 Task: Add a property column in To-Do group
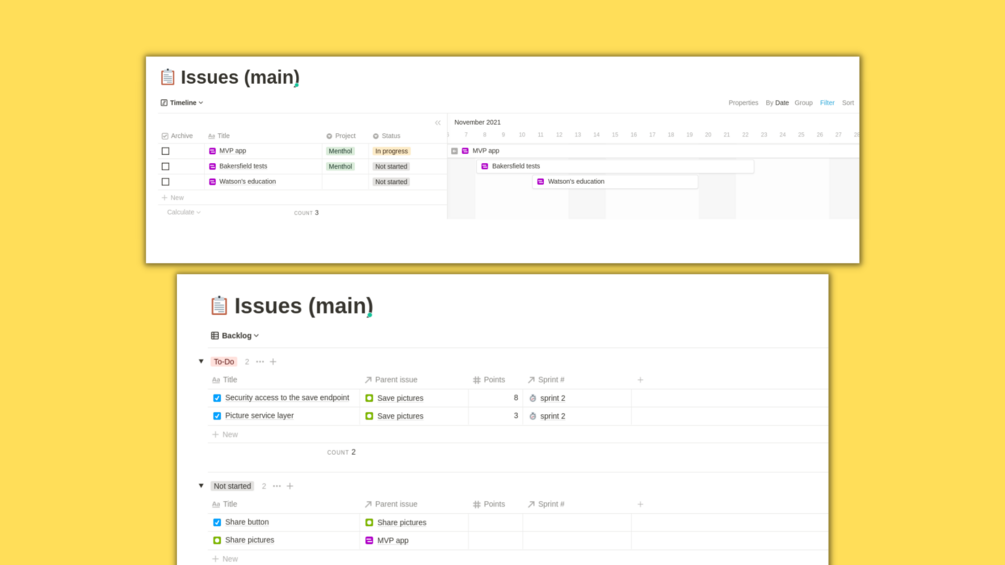pyautogui.click(x=640, y=380)
